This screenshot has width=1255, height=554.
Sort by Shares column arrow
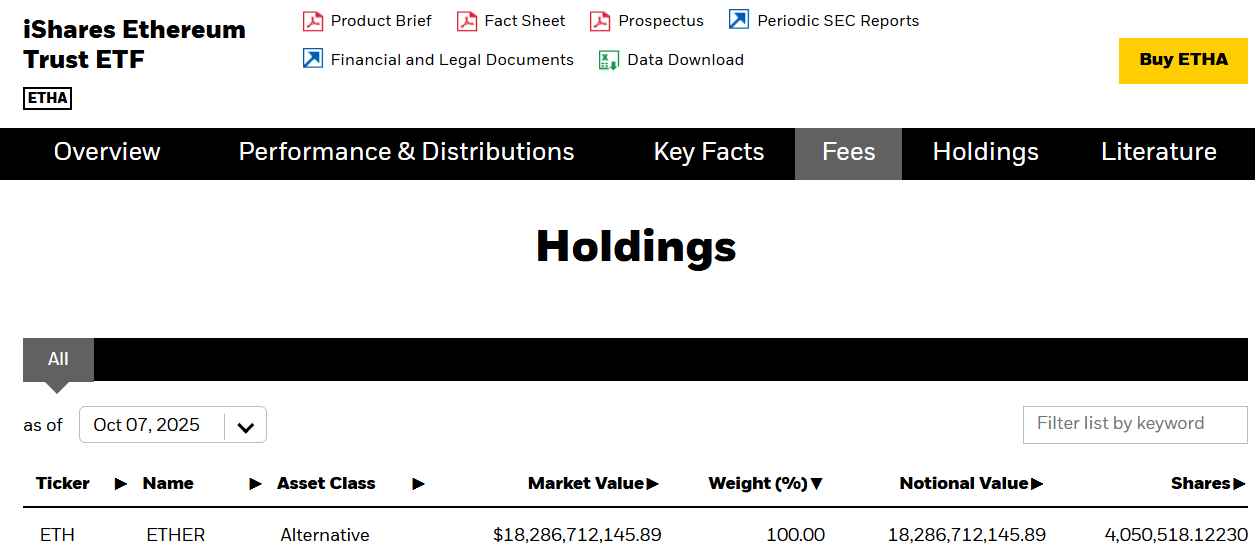pyautogui.click(x=1240, y=484)
